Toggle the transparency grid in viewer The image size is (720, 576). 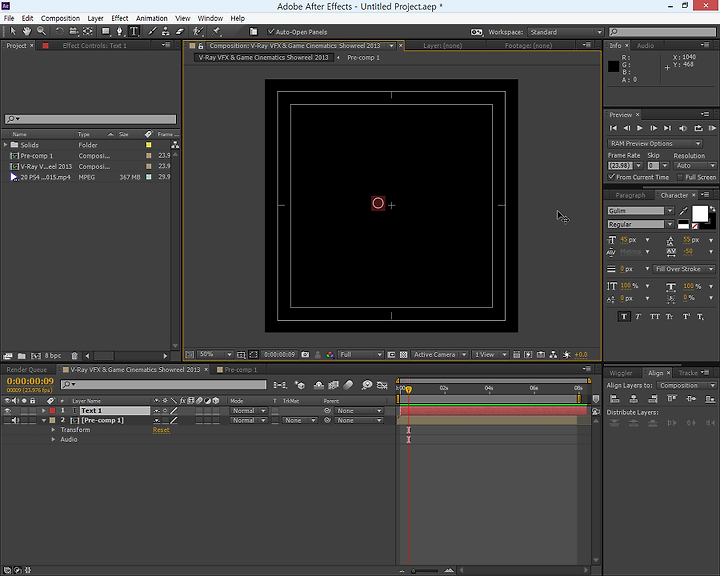[x=404, y=355]
